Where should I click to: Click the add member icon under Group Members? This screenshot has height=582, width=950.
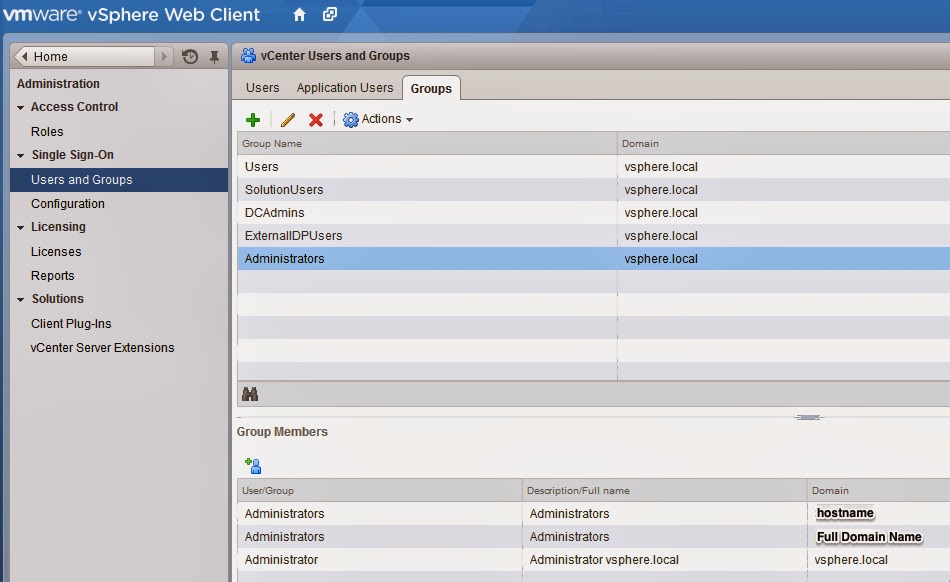tap(253, 466)
